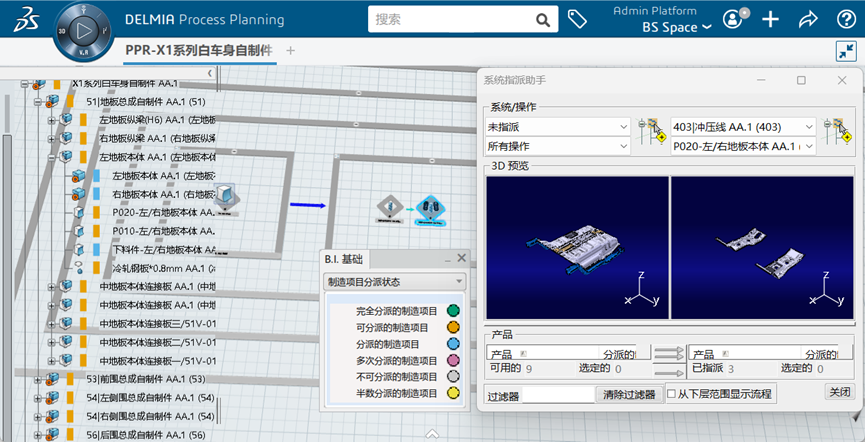Click right 产品 column header
Screen dimensions: 865x442
click(744, 353)
